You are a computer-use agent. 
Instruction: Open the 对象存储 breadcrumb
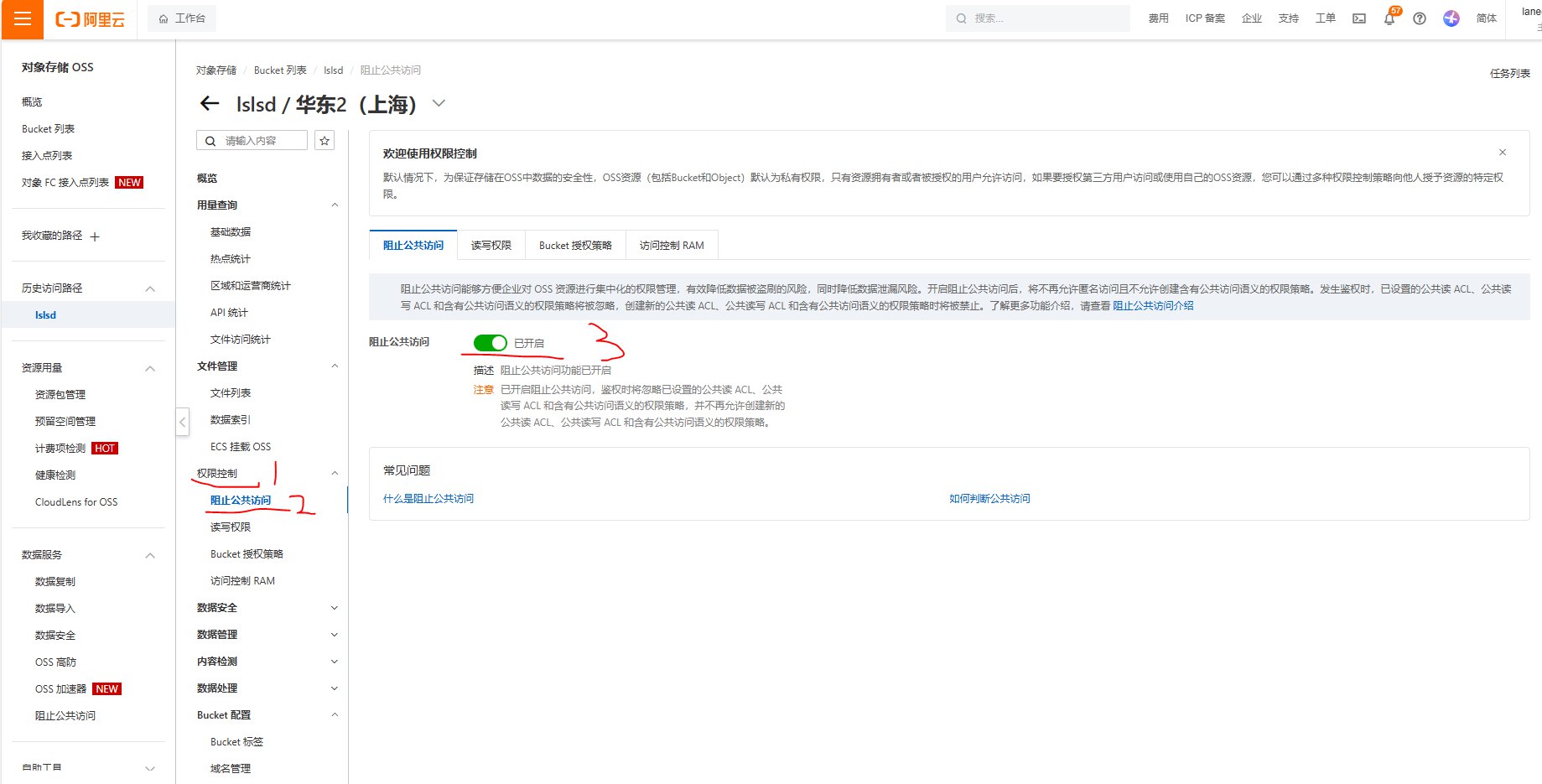click(216, 70)
